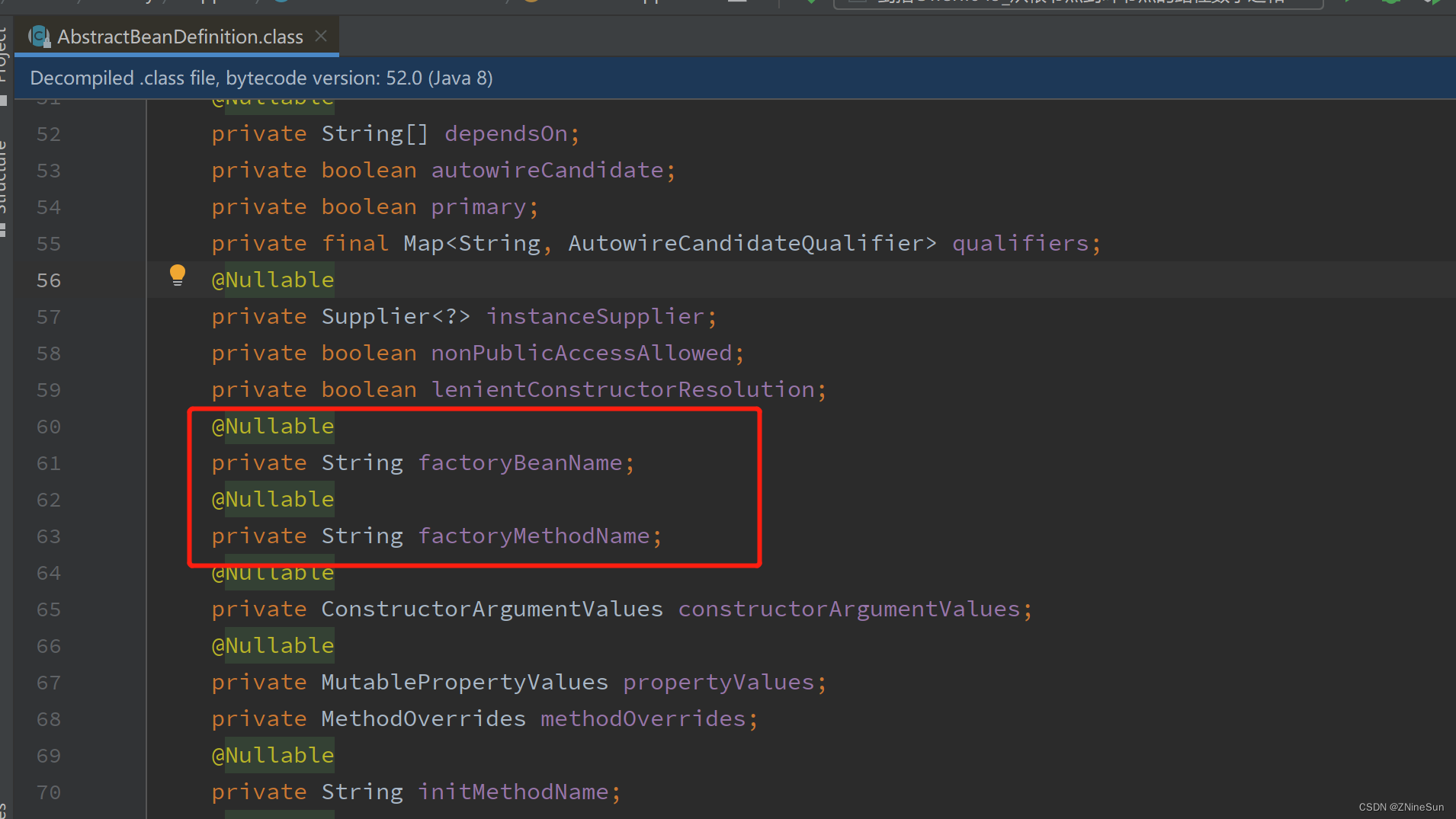1456x819 pixels.
Task: Click the constructorArgumentValues field name
Action: (849, 609)
